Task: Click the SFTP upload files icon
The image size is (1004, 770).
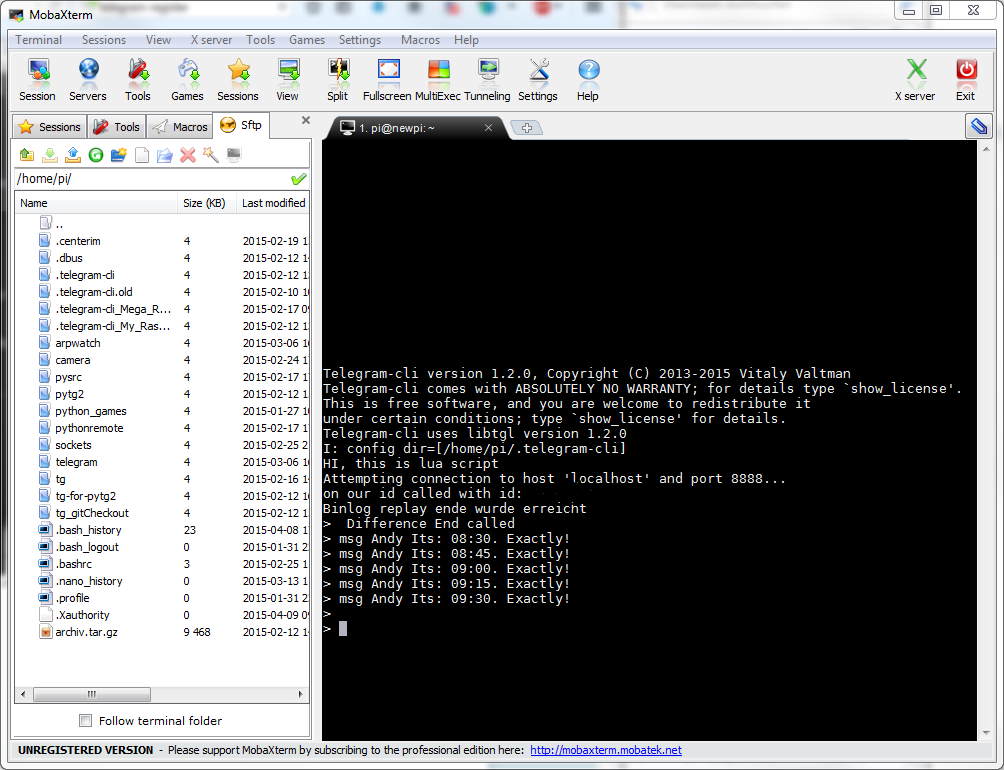Action: 73,155
